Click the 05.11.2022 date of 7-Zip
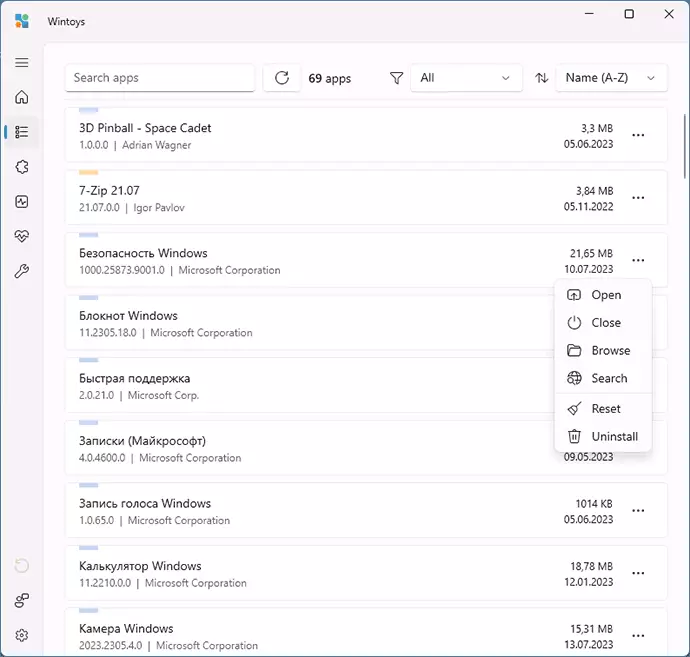The image size is (690, 657). click(588, 206)
